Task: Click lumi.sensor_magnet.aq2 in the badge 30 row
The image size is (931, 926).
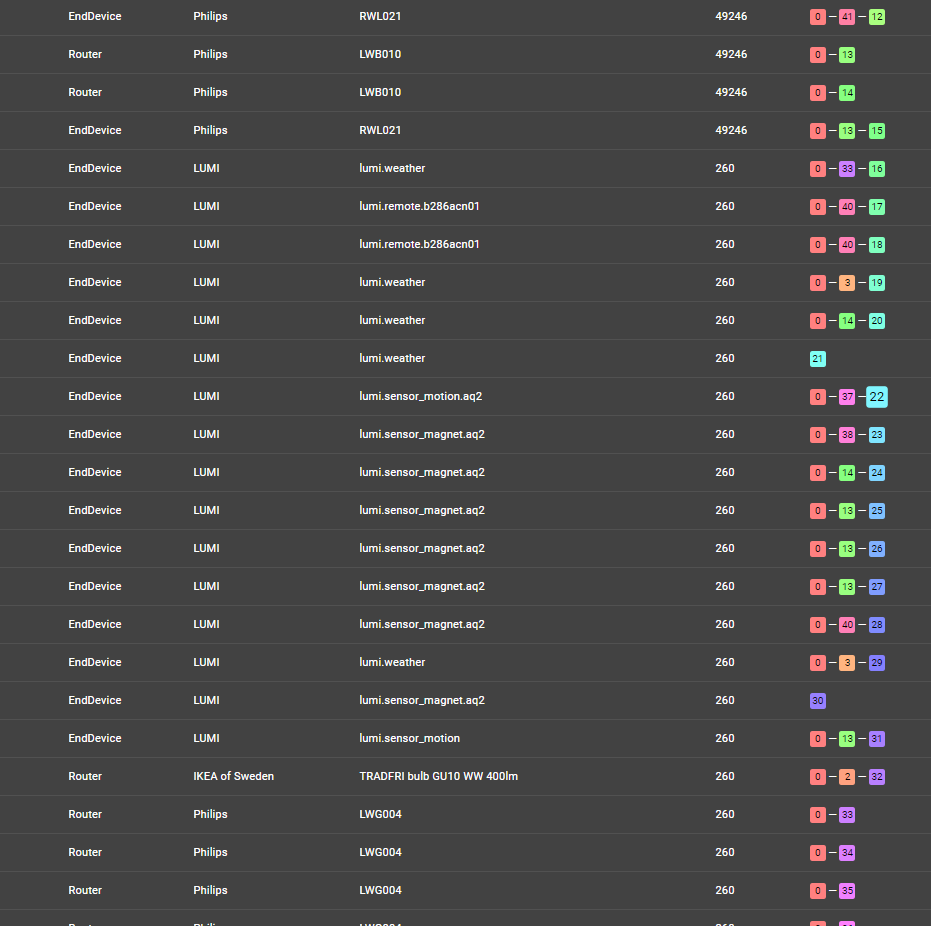Action: coord(422,700)
